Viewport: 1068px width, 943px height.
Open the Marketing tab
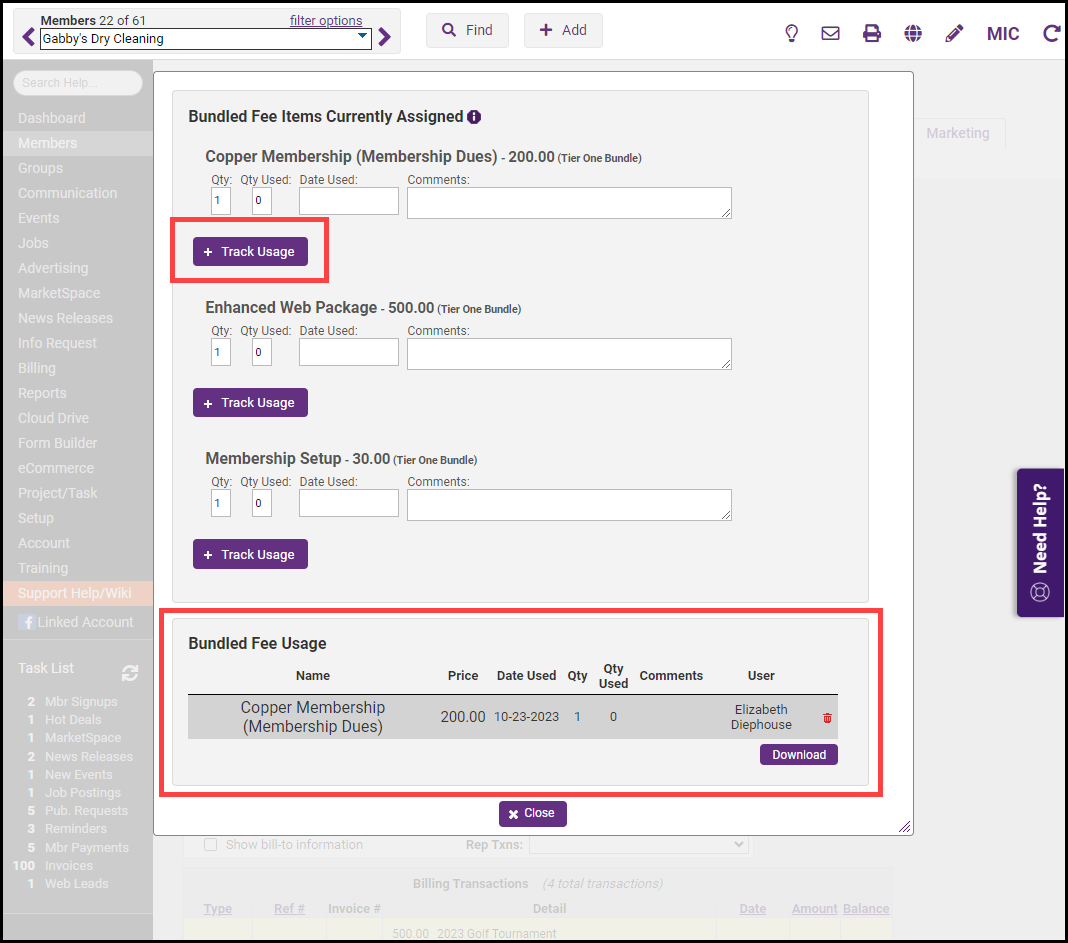click(x=957, y=133)
